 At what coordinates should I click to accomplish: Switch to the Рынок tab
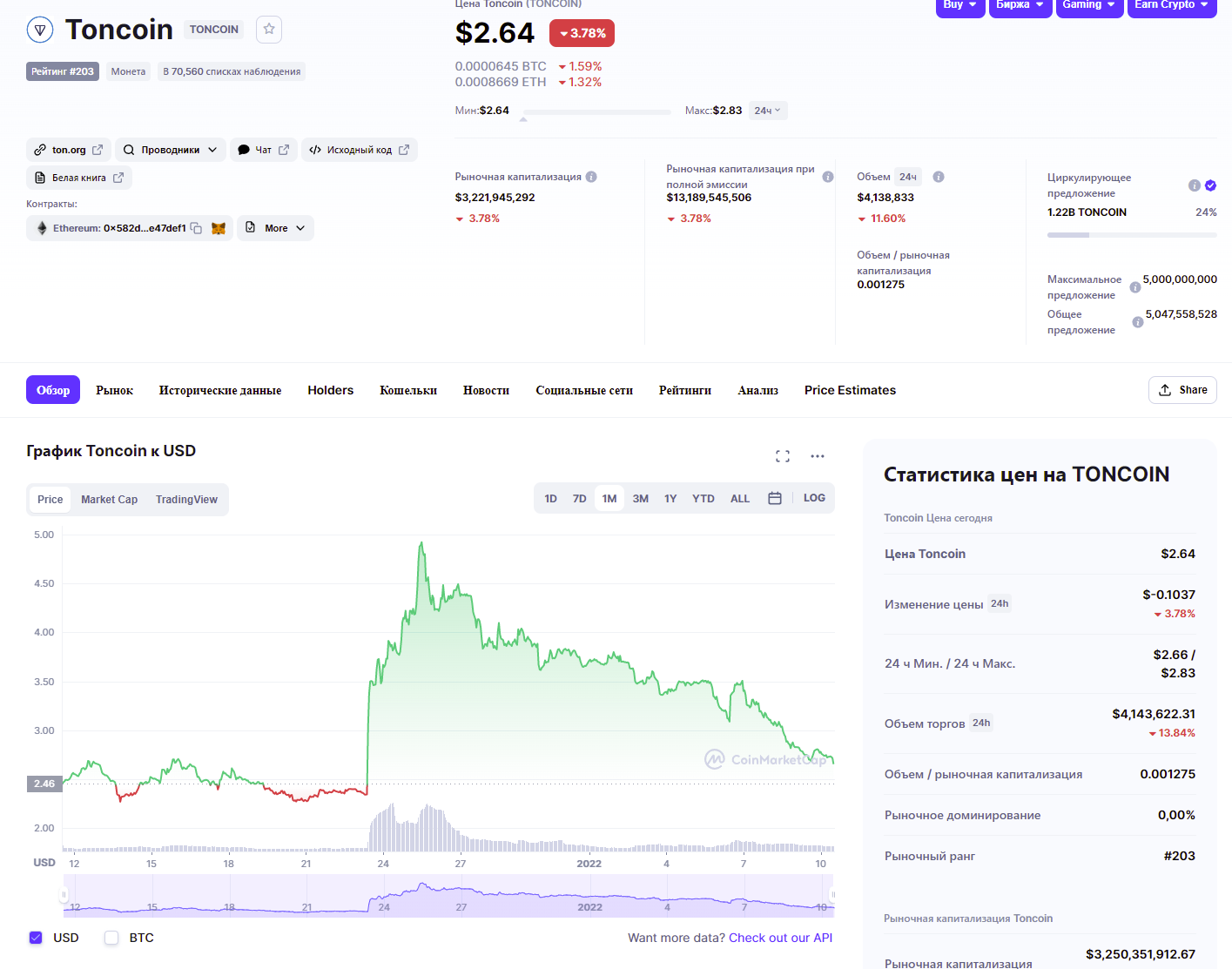point(114,390)
